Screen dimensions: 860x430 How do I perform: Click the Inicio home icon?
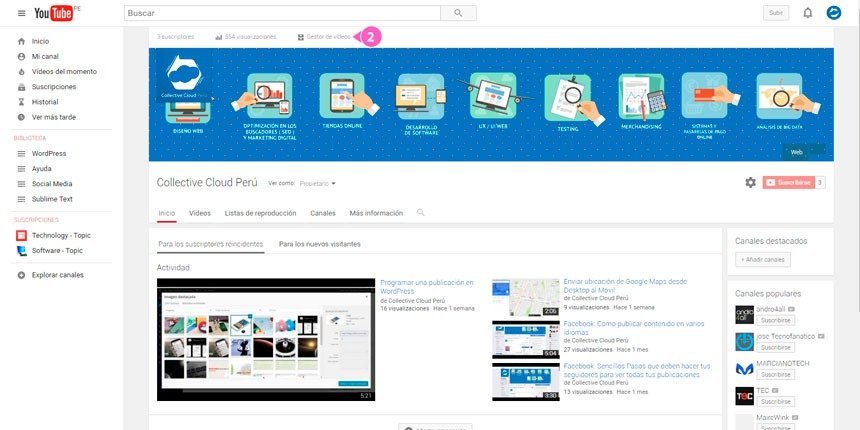click(21, 41)
